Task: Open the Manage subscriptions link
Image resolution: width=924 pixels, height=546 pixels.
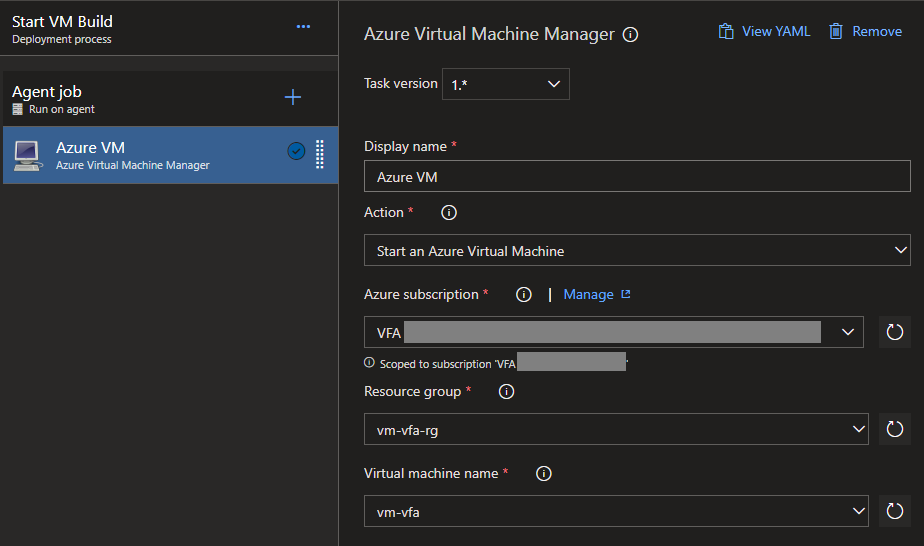Action: (597, 294)
